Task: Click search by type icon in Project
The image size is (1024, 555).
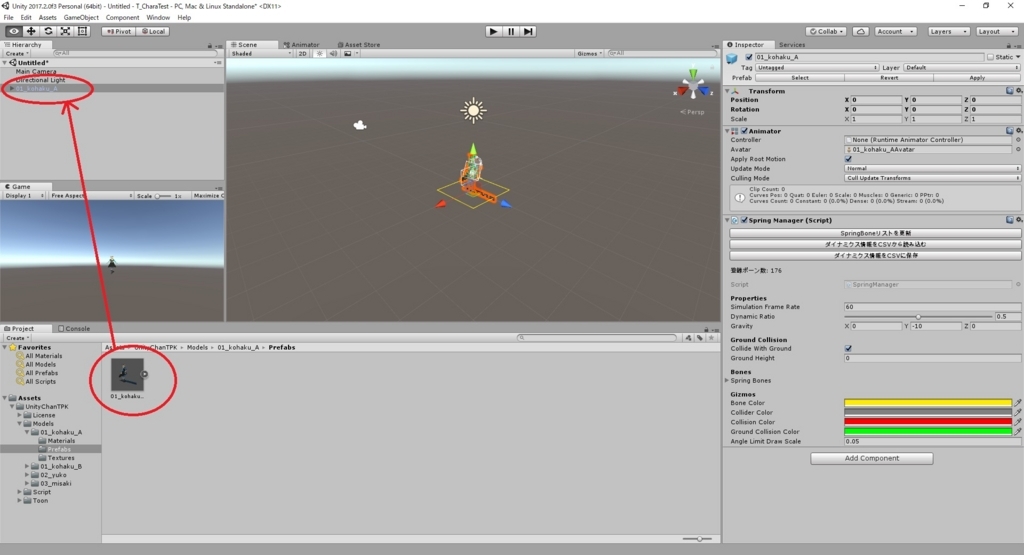Action: 688,338
